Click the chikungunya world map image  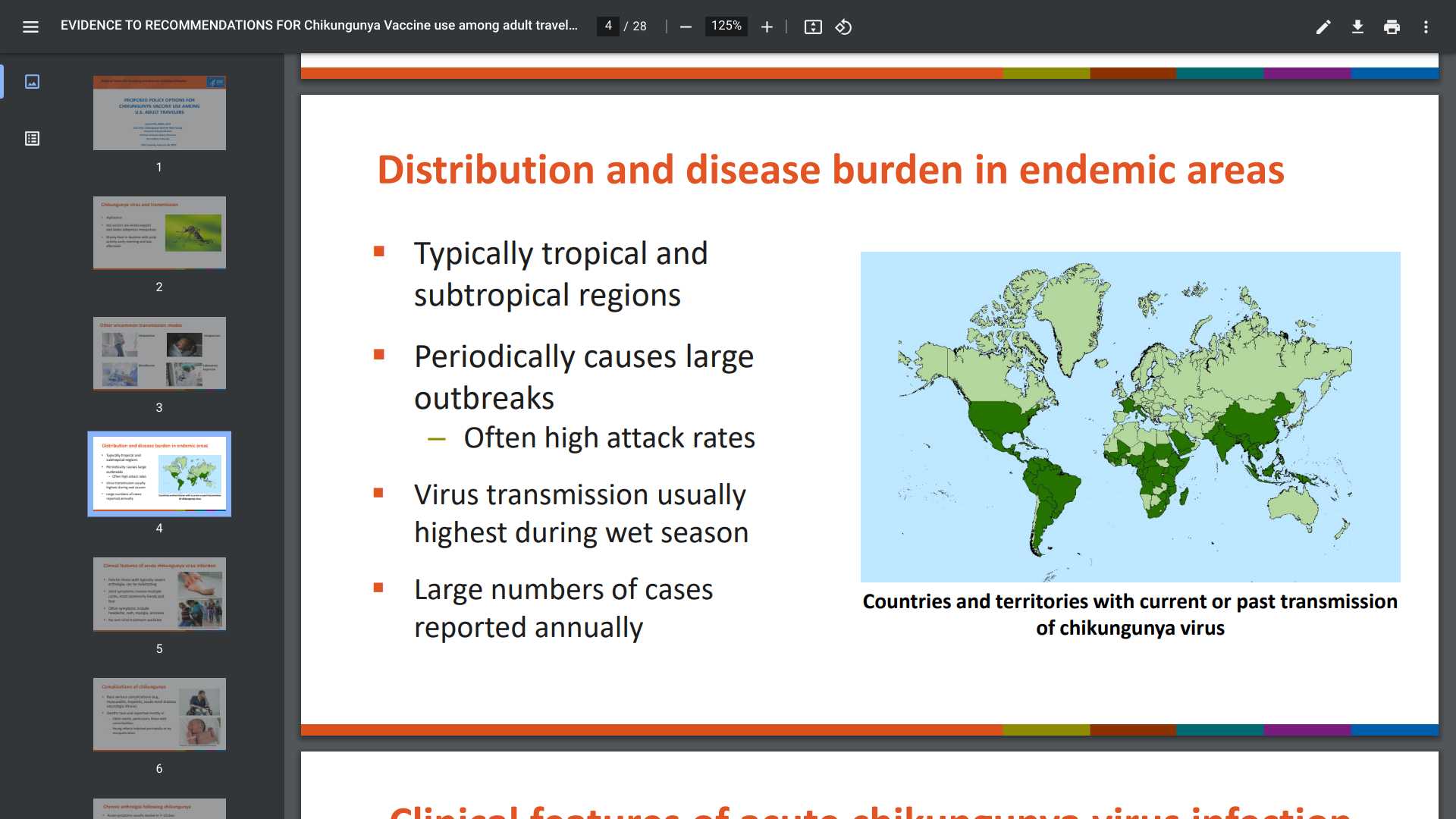tap(1130, 417)
